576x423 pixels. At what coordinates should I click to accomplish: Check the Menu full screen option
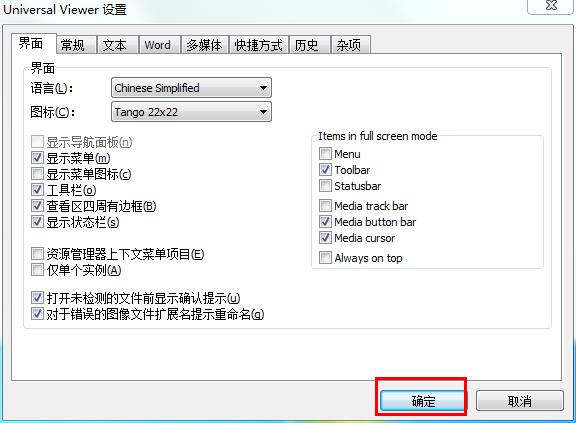pyautogui.click(x=325, y=153)
